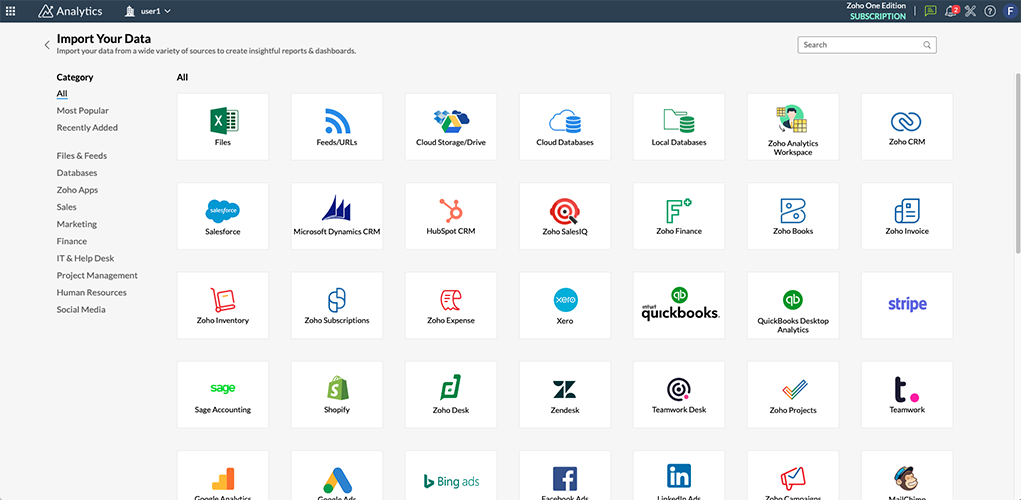Filter by Social Media category

[81, 309]
